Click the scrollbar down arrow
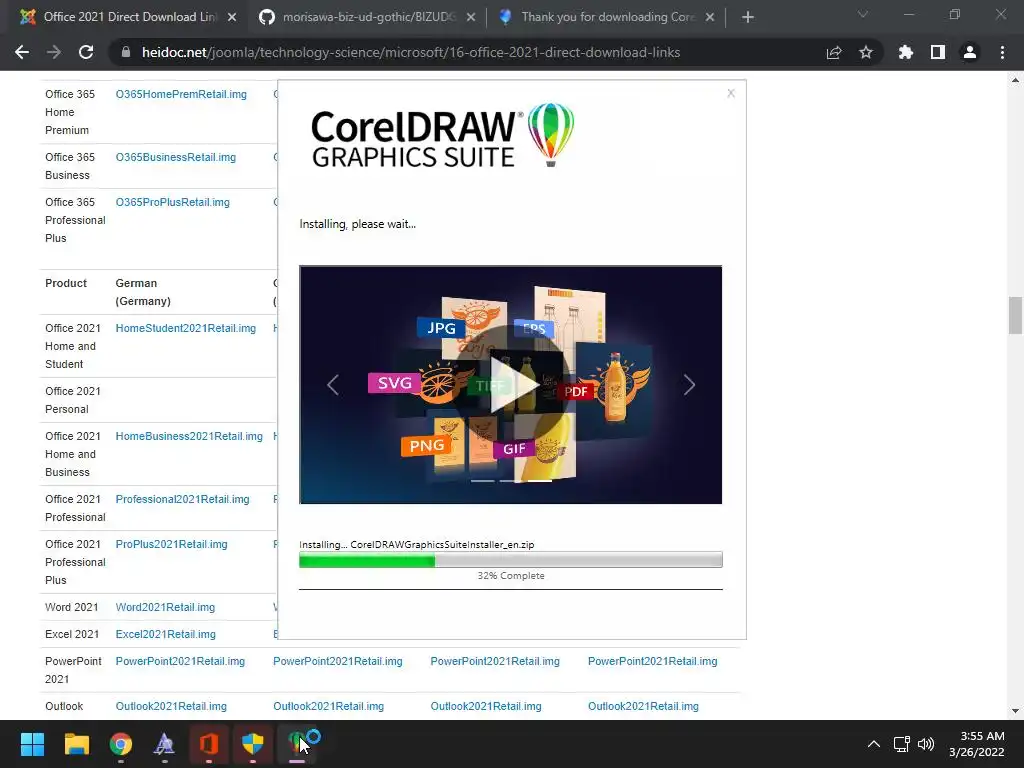The height and width of the screenshot is (768, 1024). tap(1015, 711)
